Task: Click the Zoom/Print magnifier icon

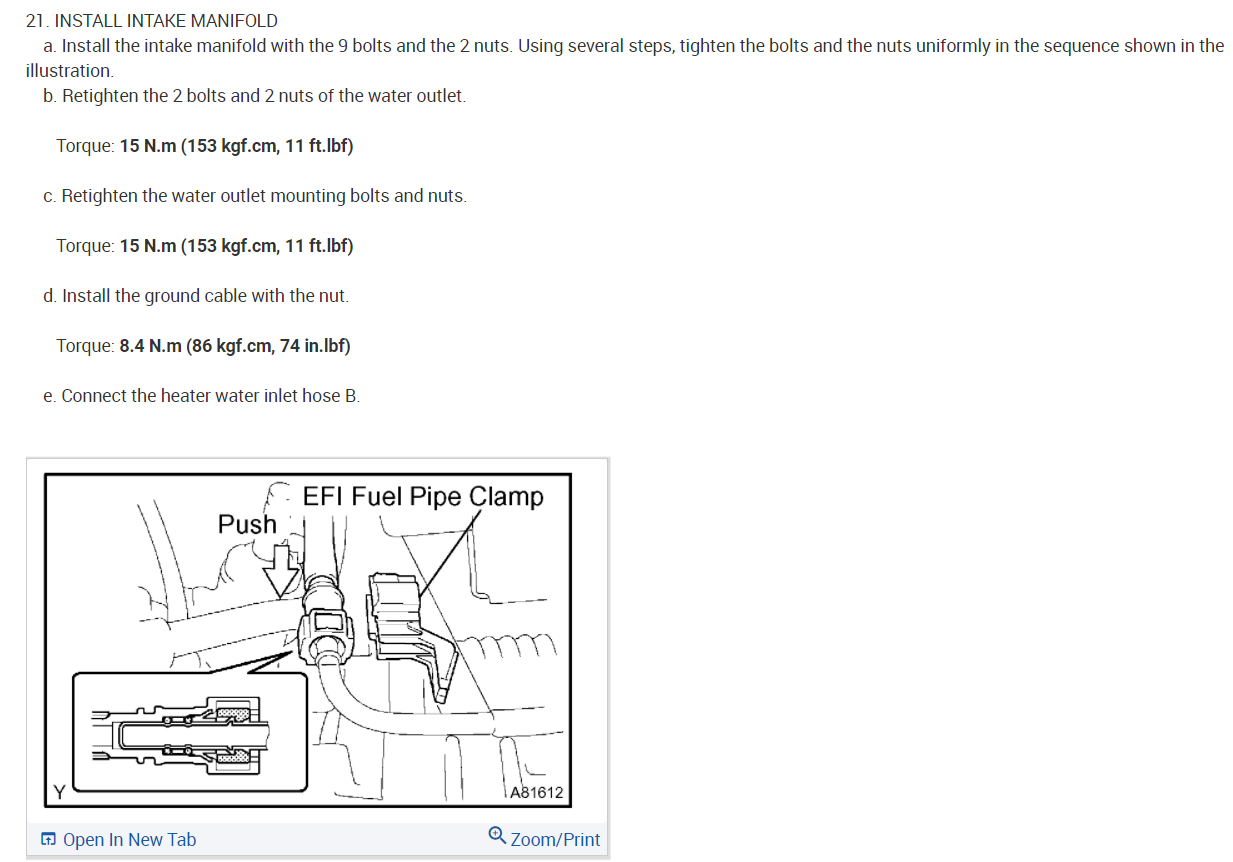Action: [x=497, y=836]
